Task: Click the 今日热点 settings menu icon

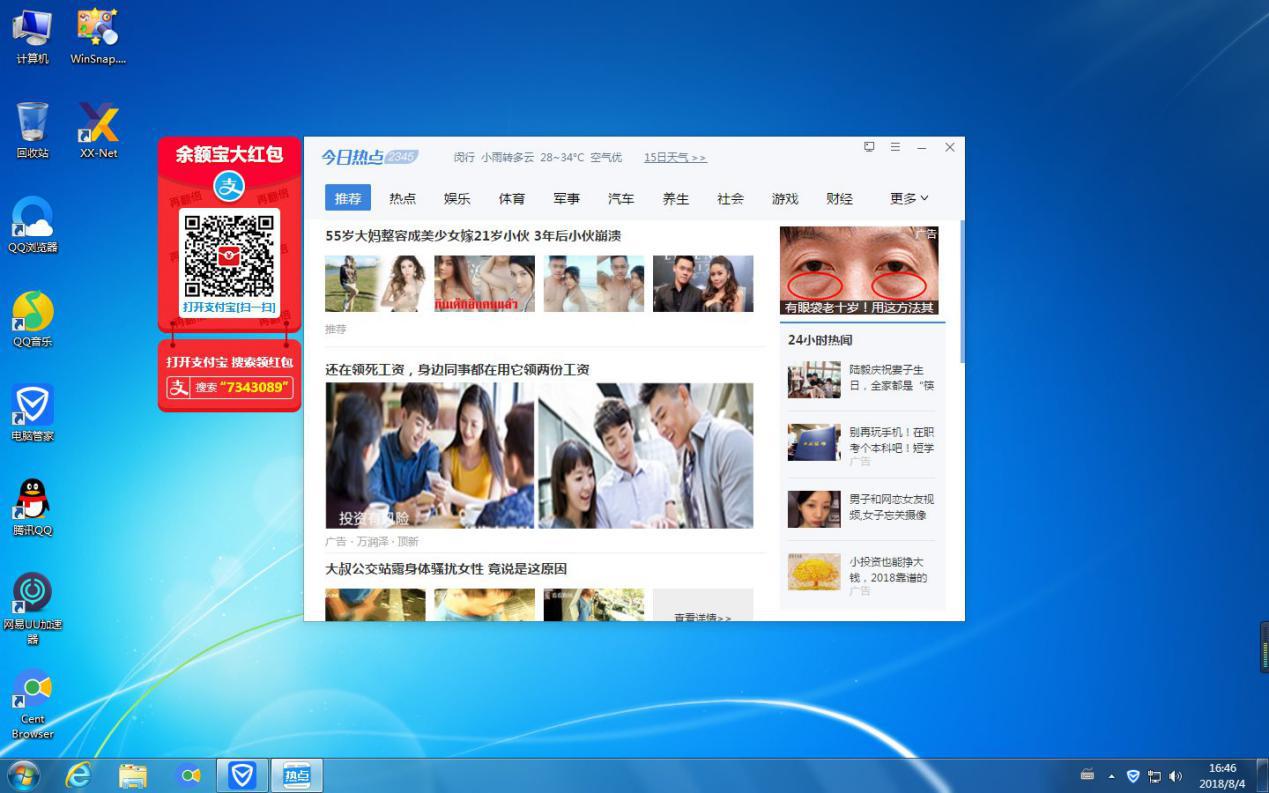Action: pyautogui.click(x=895, y=147)
